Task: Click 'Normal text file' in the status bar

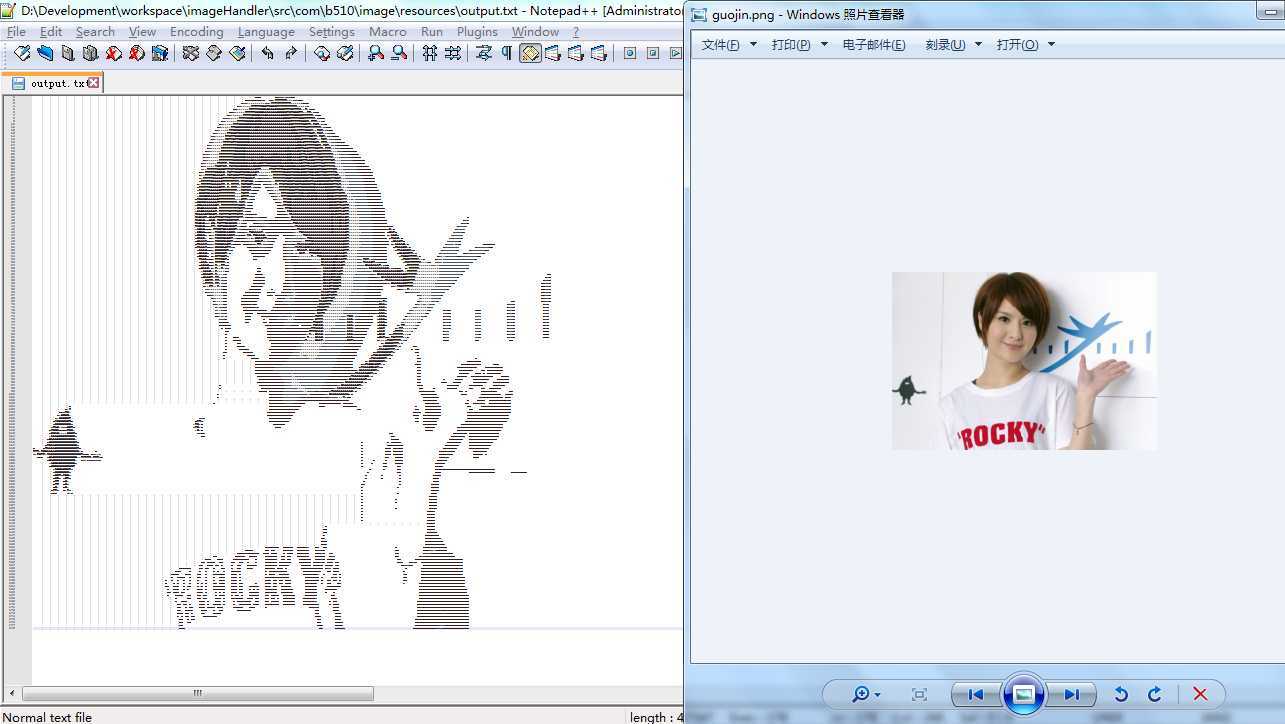Action: [47, 717]
